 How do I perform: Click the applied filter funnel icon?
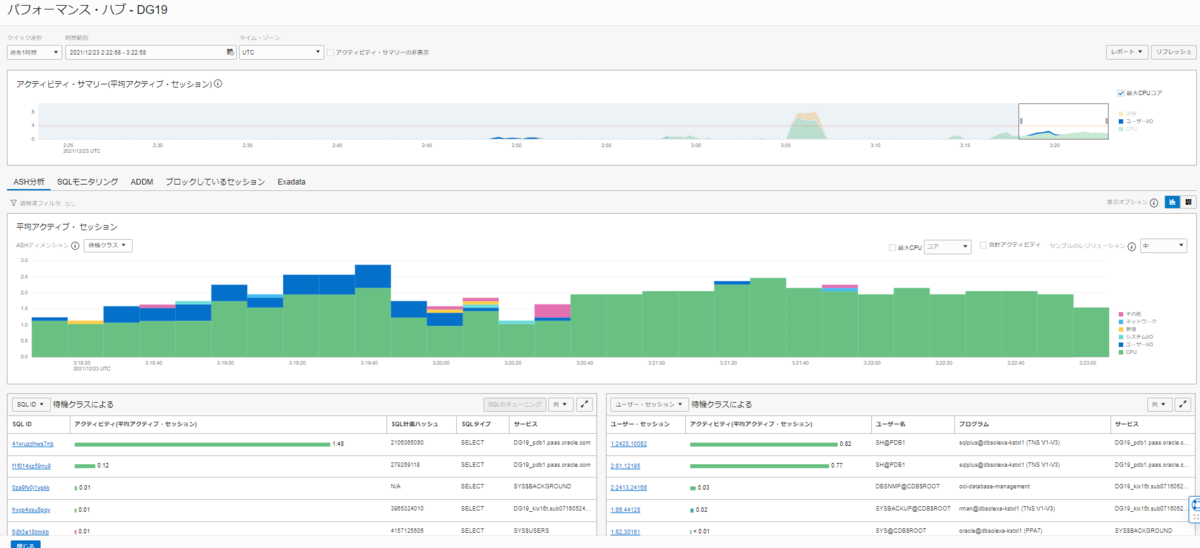point(14,202)
